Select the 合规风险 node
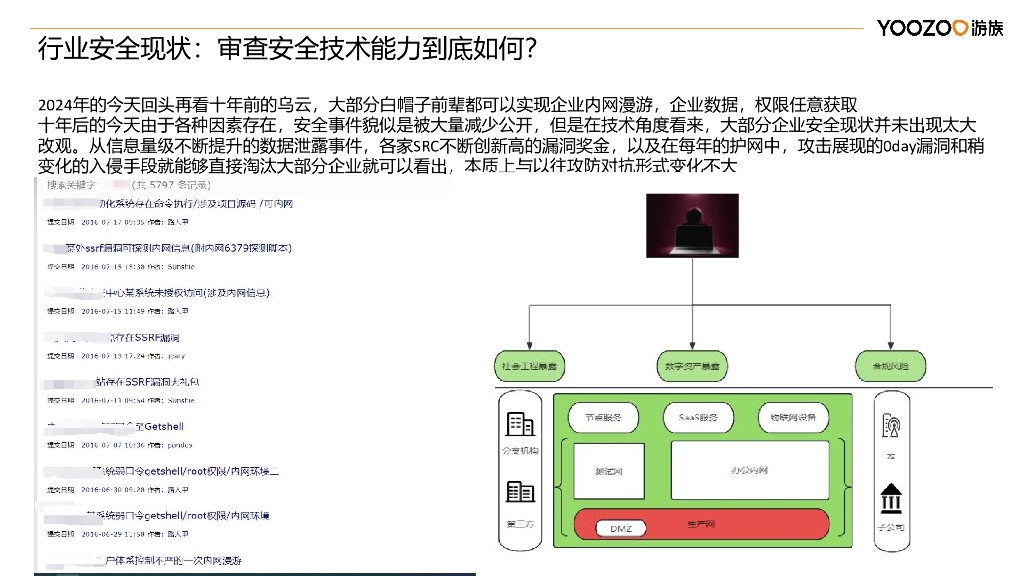This screenshot has width=1024, height=576. point(889,366)
